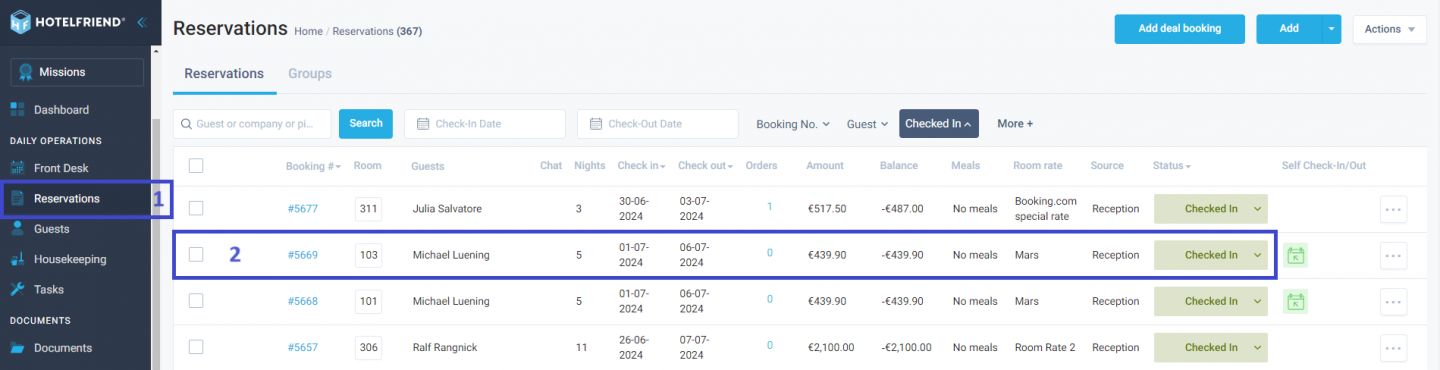The height and width of the screenshot is (370, 1440).
Task: Expand More + filters
Action: click(x=1015, y=124)
